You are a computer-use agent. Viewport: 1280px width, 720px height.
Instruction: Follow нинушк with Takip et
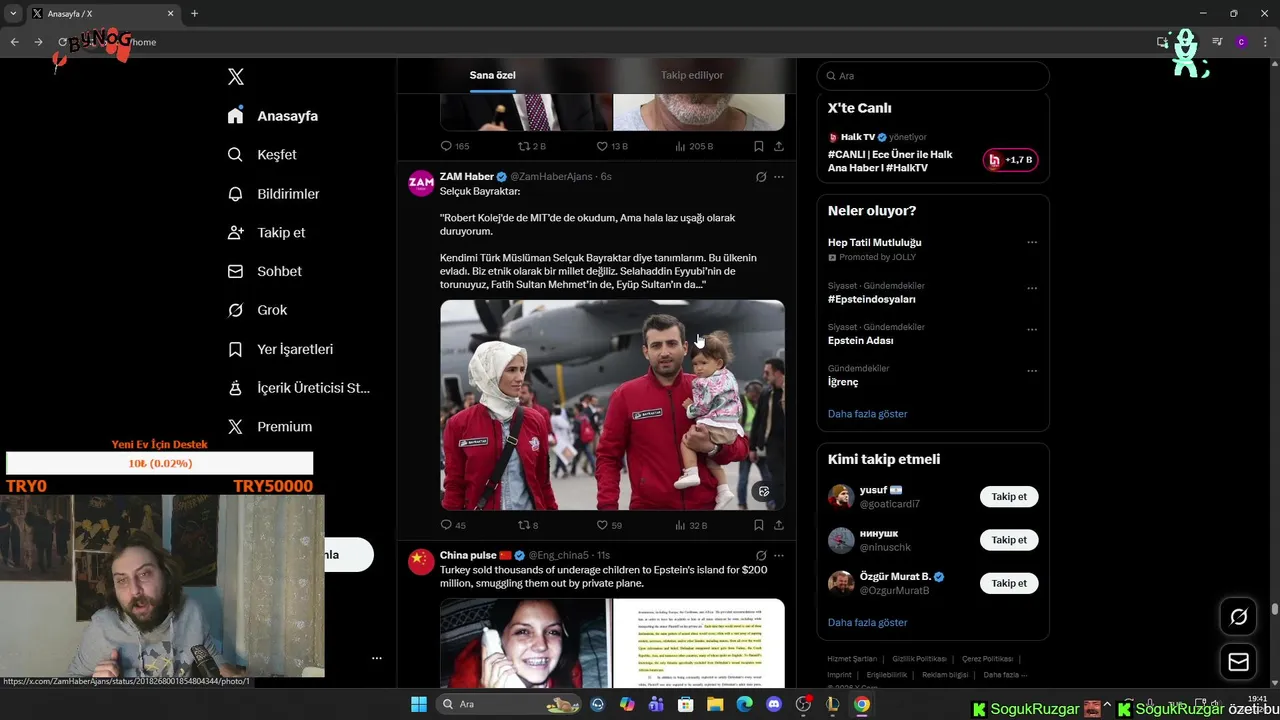tap(1009, 540)
